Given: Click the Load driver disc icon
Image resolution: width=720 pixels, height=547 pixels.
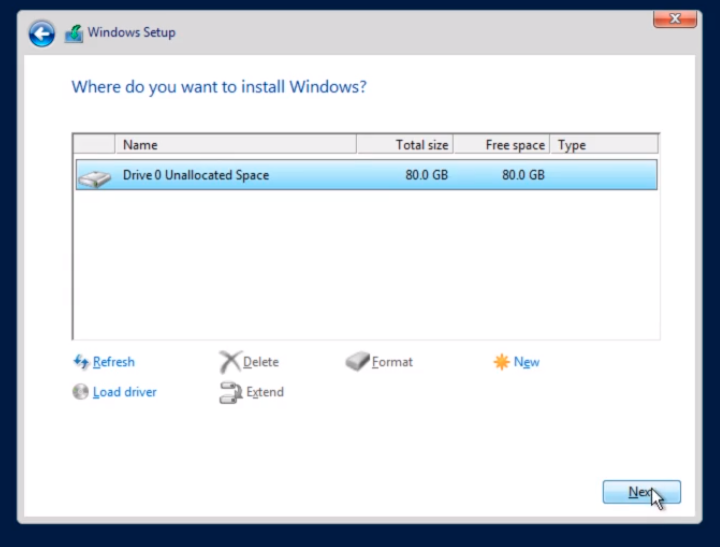Looking at the screenshot, I should [80, 392].
